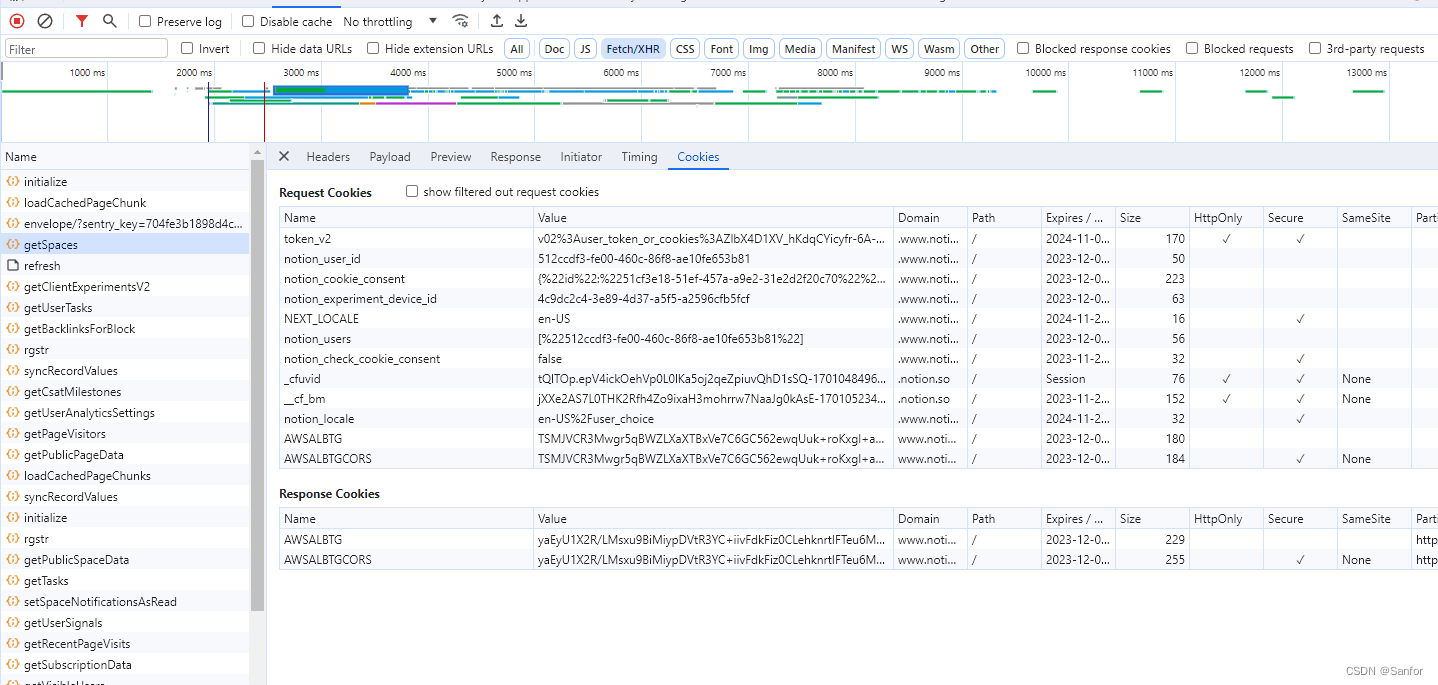Import HAR file using upload icon

(496, 20)
